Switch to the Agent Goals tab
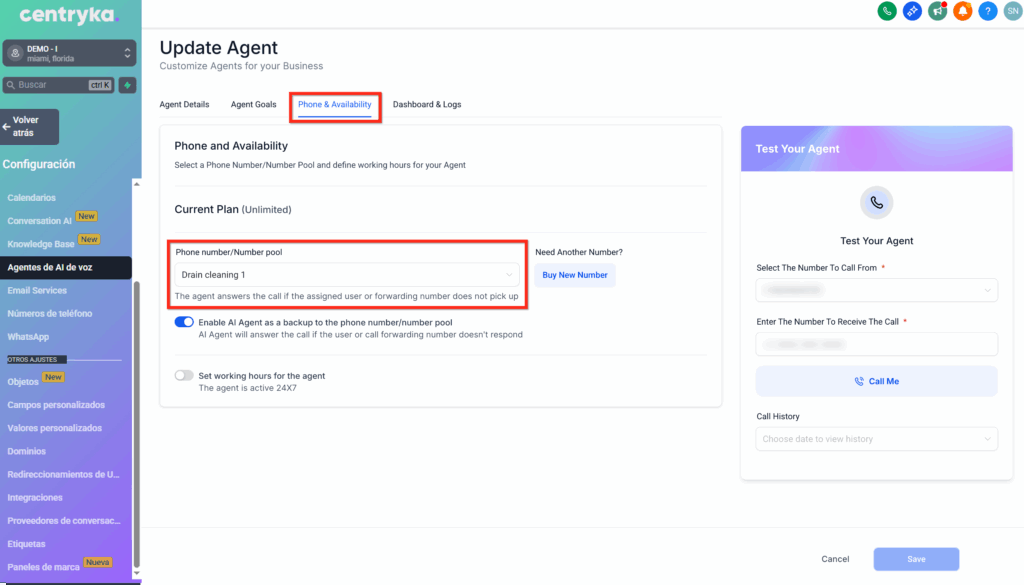This screenshot has width=1024, height=585. tap(253, 104)
